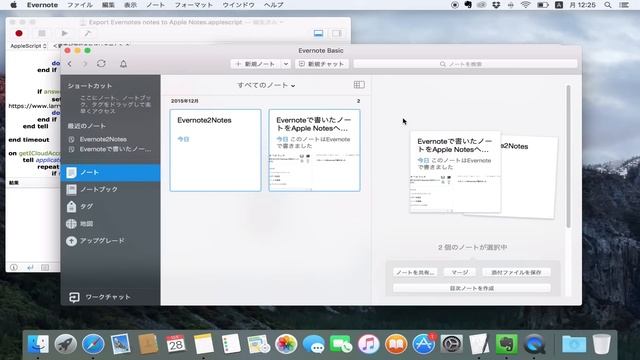Image resolution: width=640 pixels, height=360 pixels.
Task: Click the Spotlight search icon in menu bar
Action: (608, 5)
